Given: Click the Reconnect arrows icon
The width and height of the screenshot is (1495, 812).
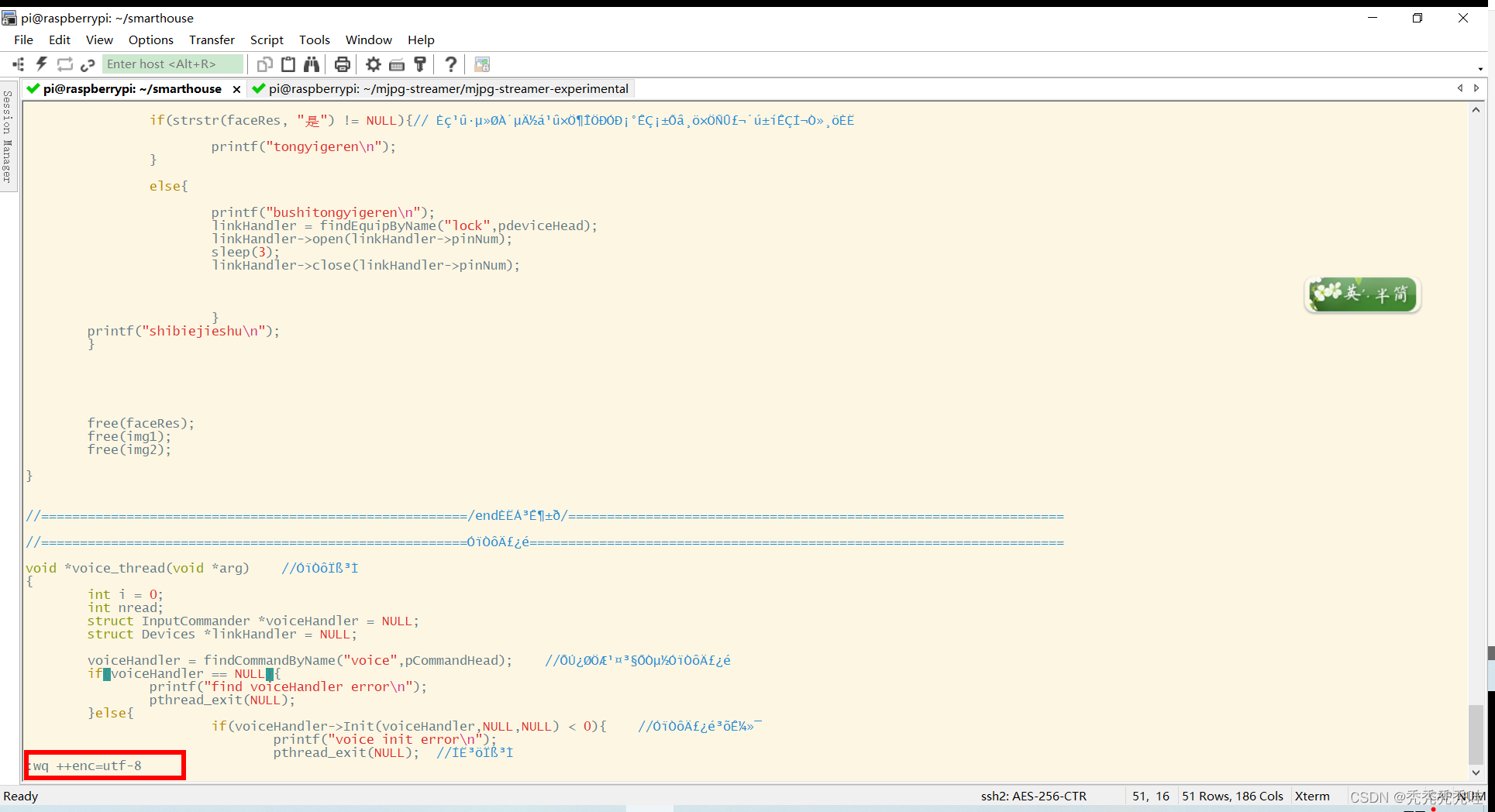Looking at the screenshot, I should coord(65,64).
